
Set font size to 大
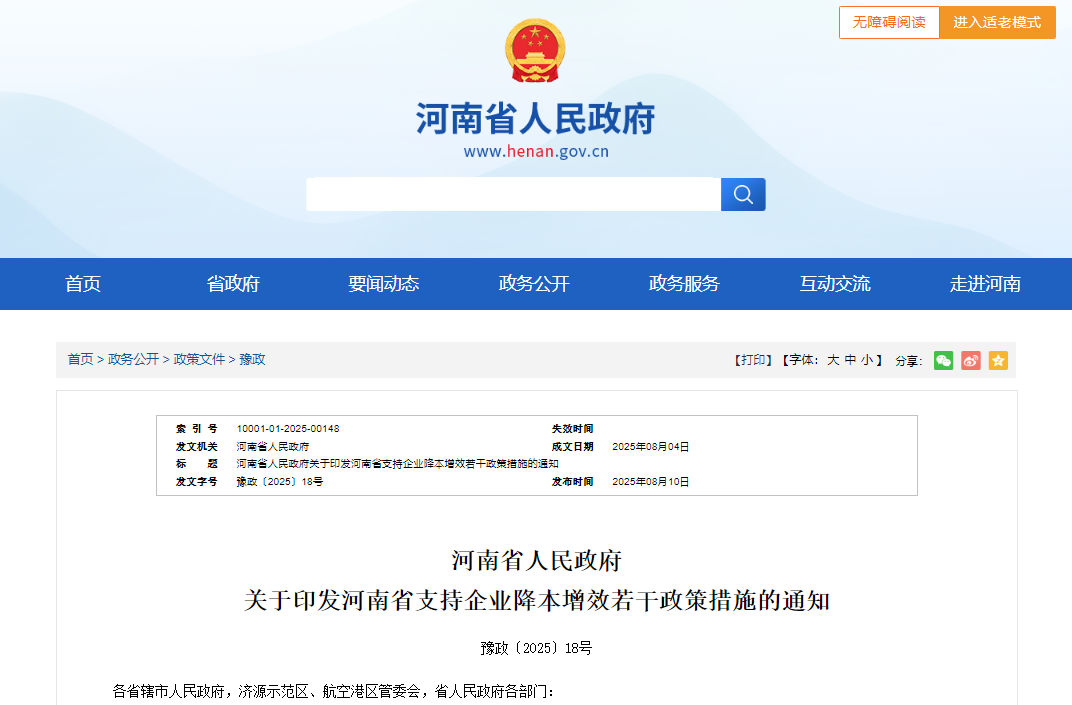832,360
